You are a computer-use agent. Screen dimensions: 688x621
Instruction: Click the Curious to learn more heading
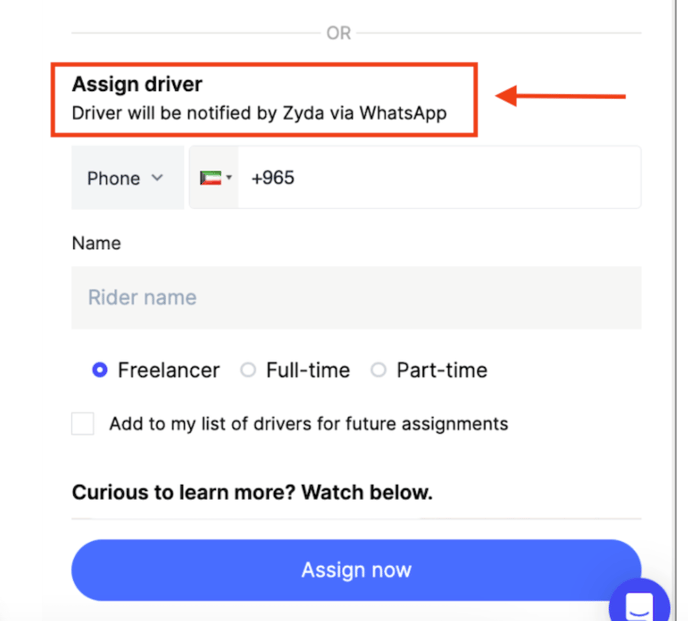point(252,492)
